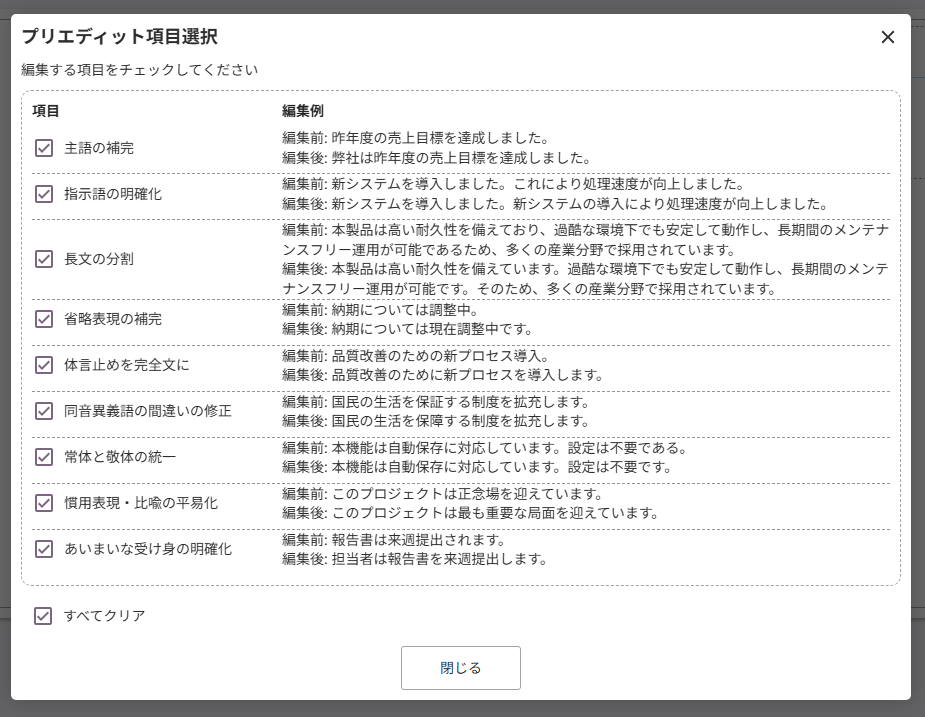Click the 長文の分割 label text
Screen dimensions: 925x717
point(99,259)
